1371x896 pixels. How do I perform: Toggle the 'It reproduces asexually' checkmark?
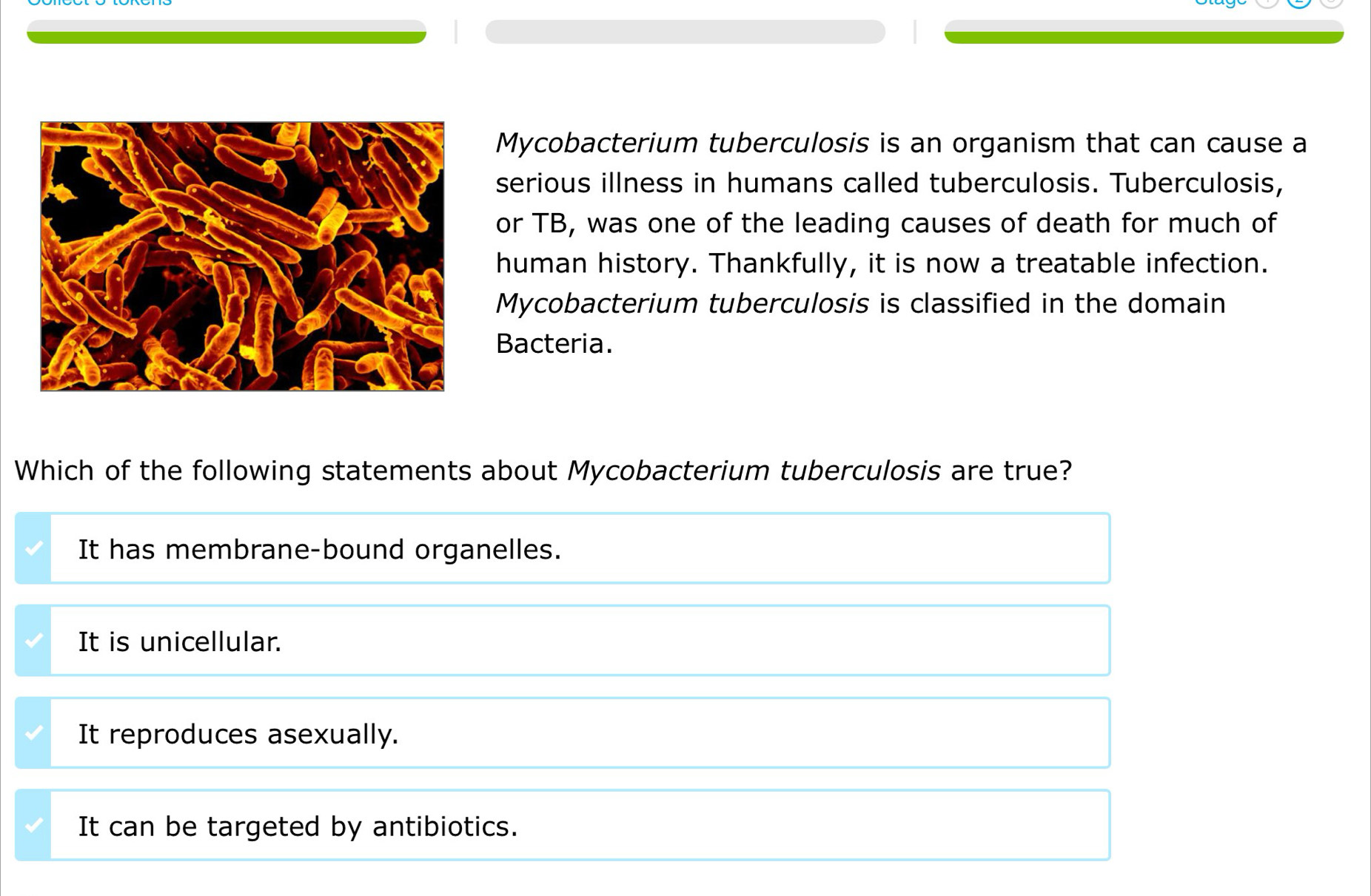coord(33,733)
